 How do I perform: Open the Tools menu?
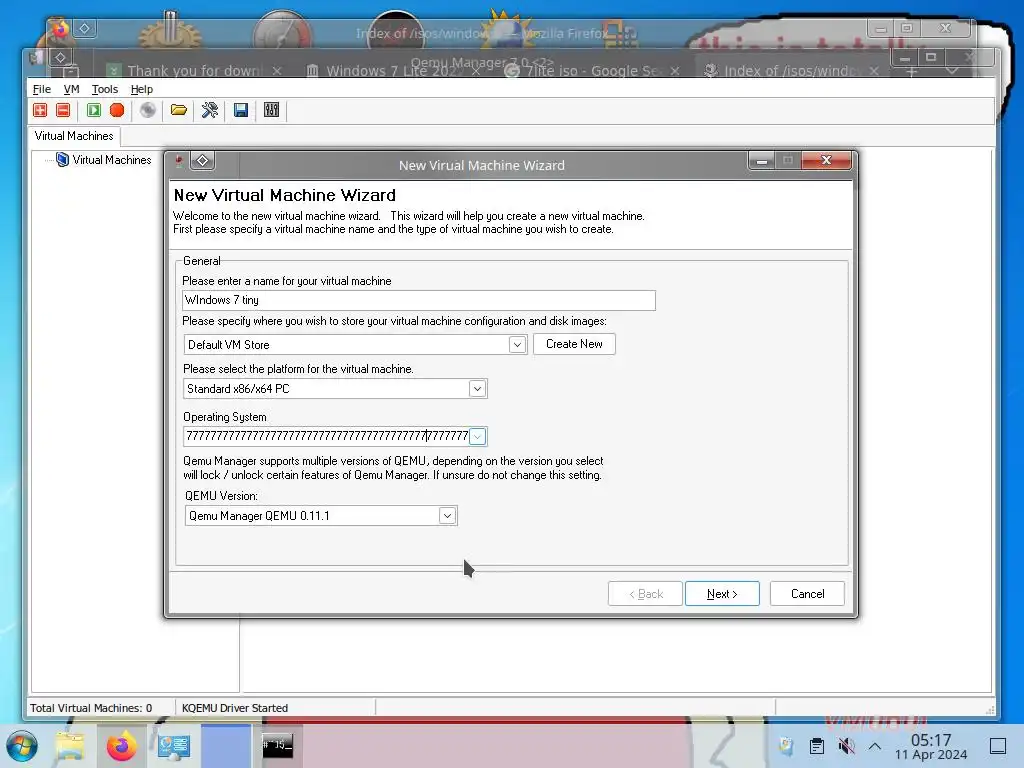pyautogui.click(x=104, y=89)
